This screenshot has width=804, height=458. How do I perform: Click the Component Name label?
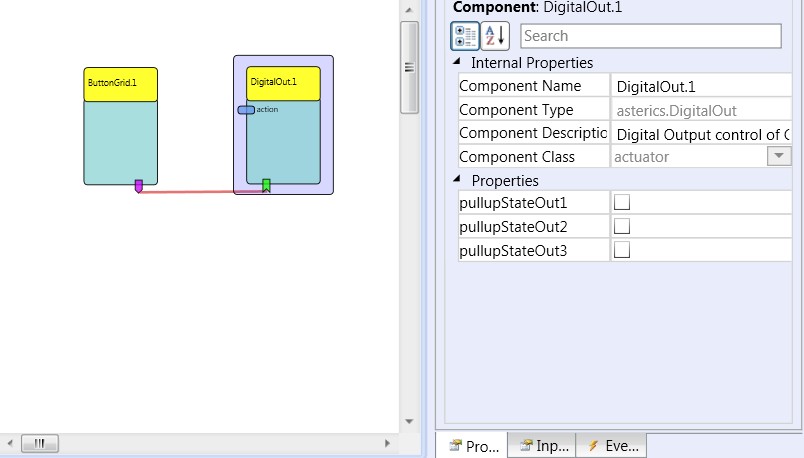click(x=520, y=86)
